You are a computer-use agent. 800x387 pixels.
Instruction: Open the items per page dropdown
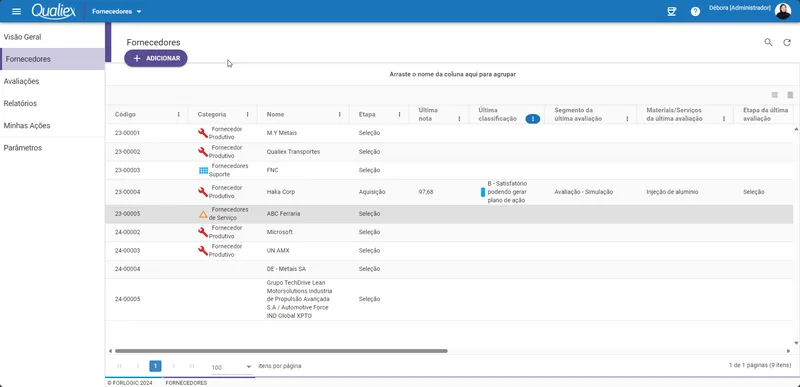coord(232,367)
